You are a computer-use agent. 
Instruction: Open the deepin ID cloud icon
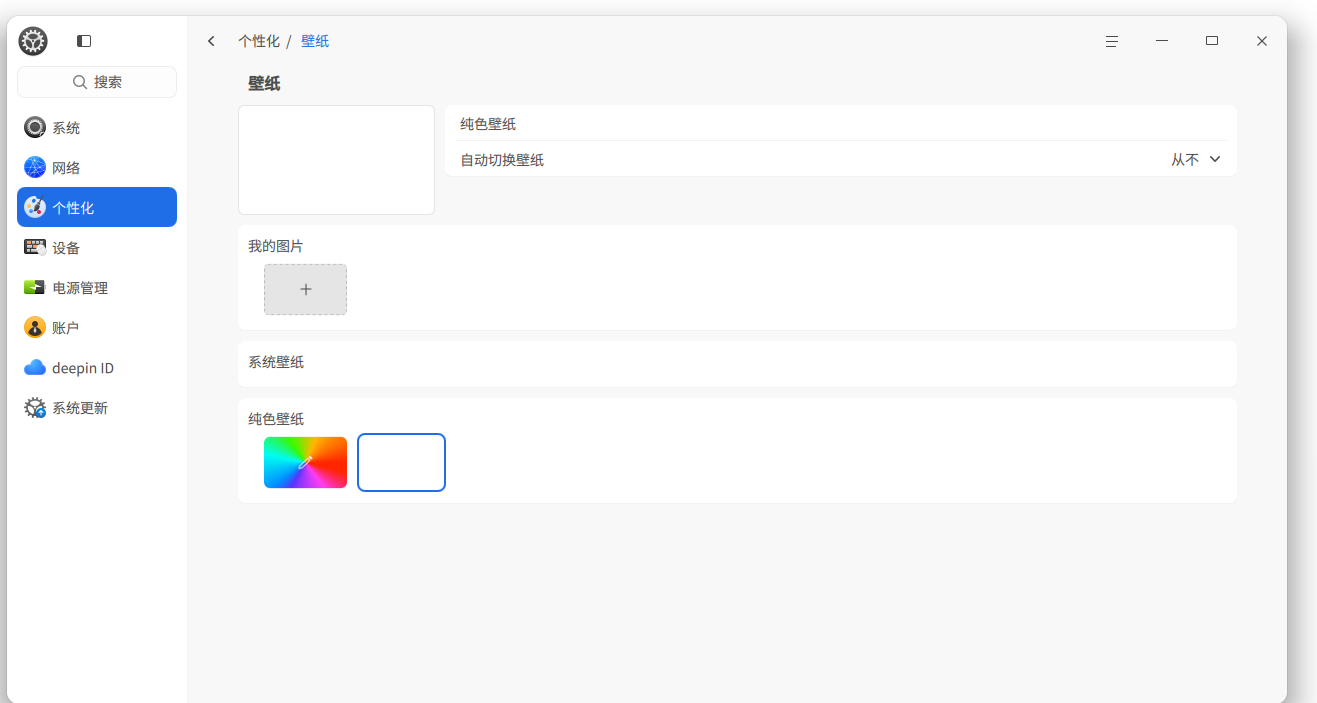[35, 367]
